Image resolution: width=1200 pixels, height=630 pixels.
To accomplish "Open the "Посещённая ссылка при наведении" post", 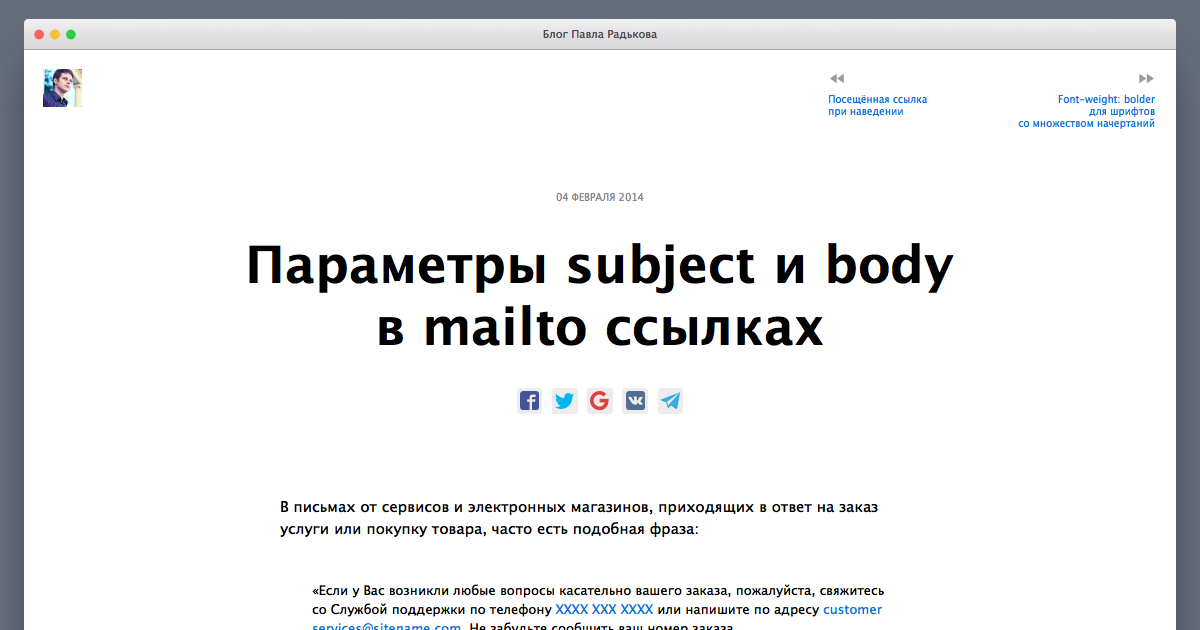I will tap(878, 105).
